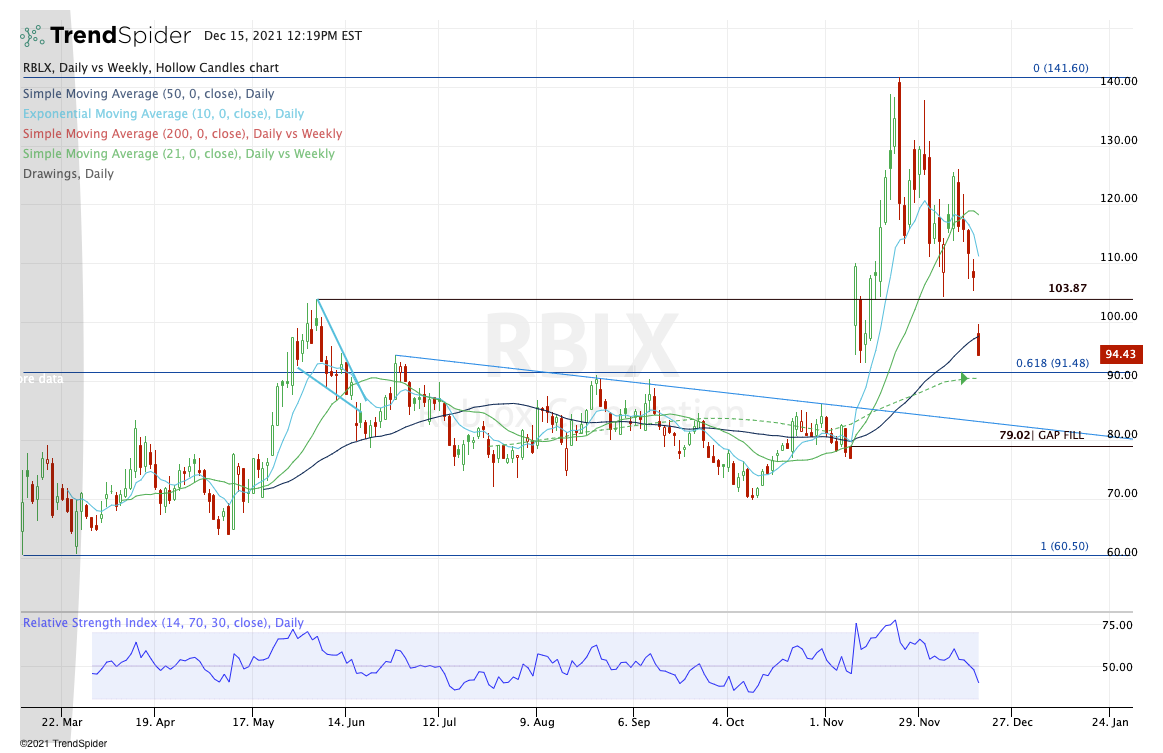The width and height of the screenshot is (1163, 753).
Task: Click the Drawings, Daily legend label
Action: click(x=68, y=174)
